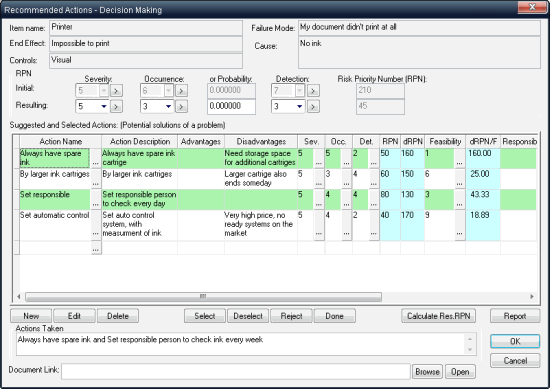
Task: Expand the Resulting Severity dropdown
Action: point(104,106)
